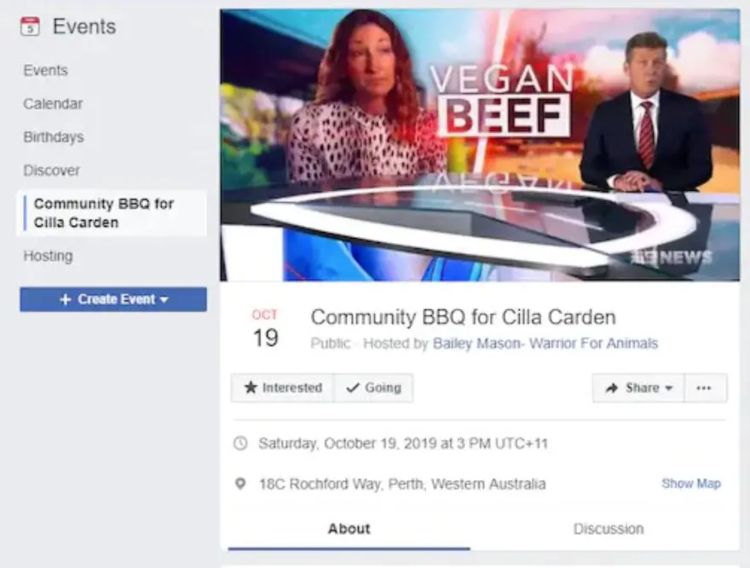Click the clock icon beside event date
Screen dimensions: 750x568
(241, 443)
